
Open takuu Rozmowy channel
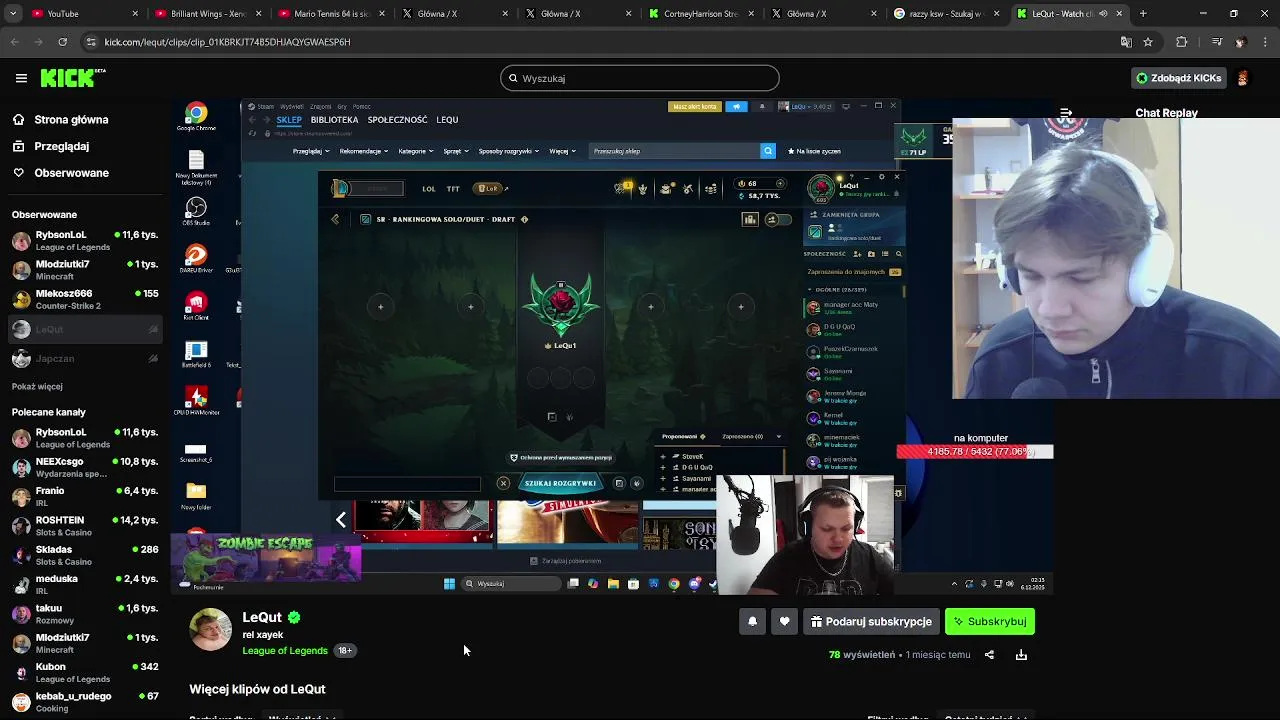click(x=85, y=614)
